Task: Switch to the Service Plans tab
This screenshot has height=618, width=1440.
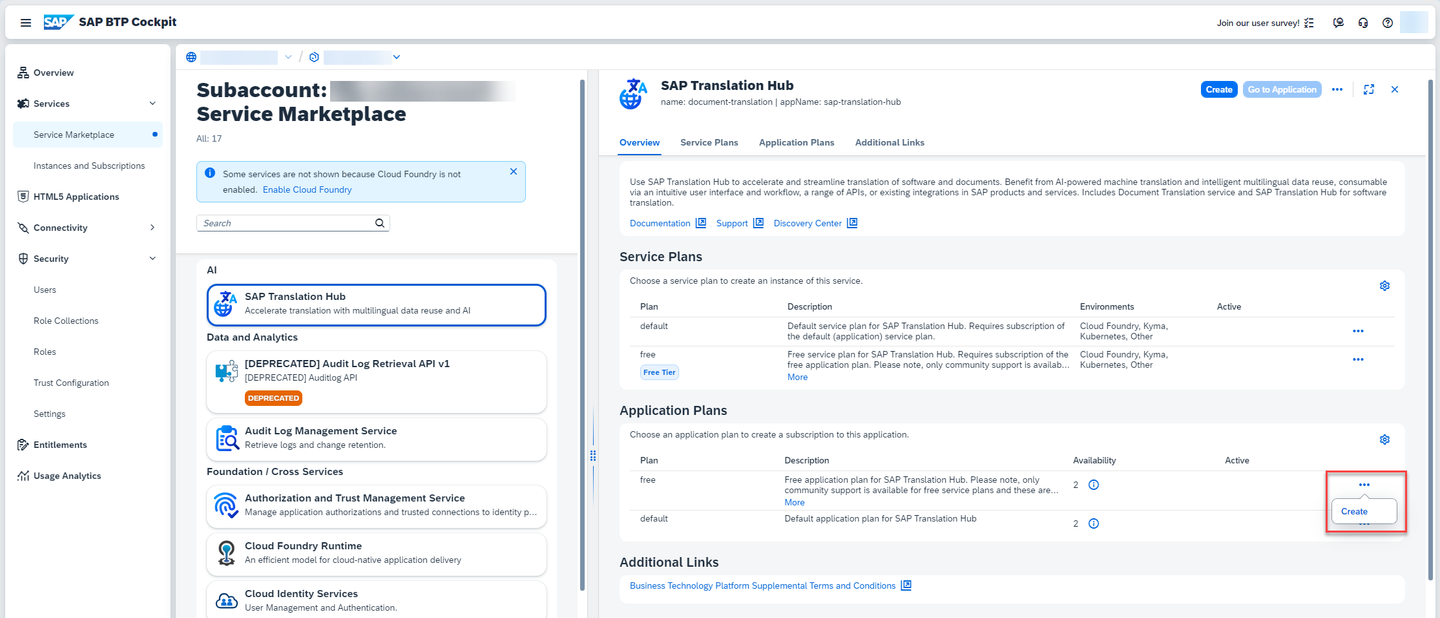Action: [709, 143]
